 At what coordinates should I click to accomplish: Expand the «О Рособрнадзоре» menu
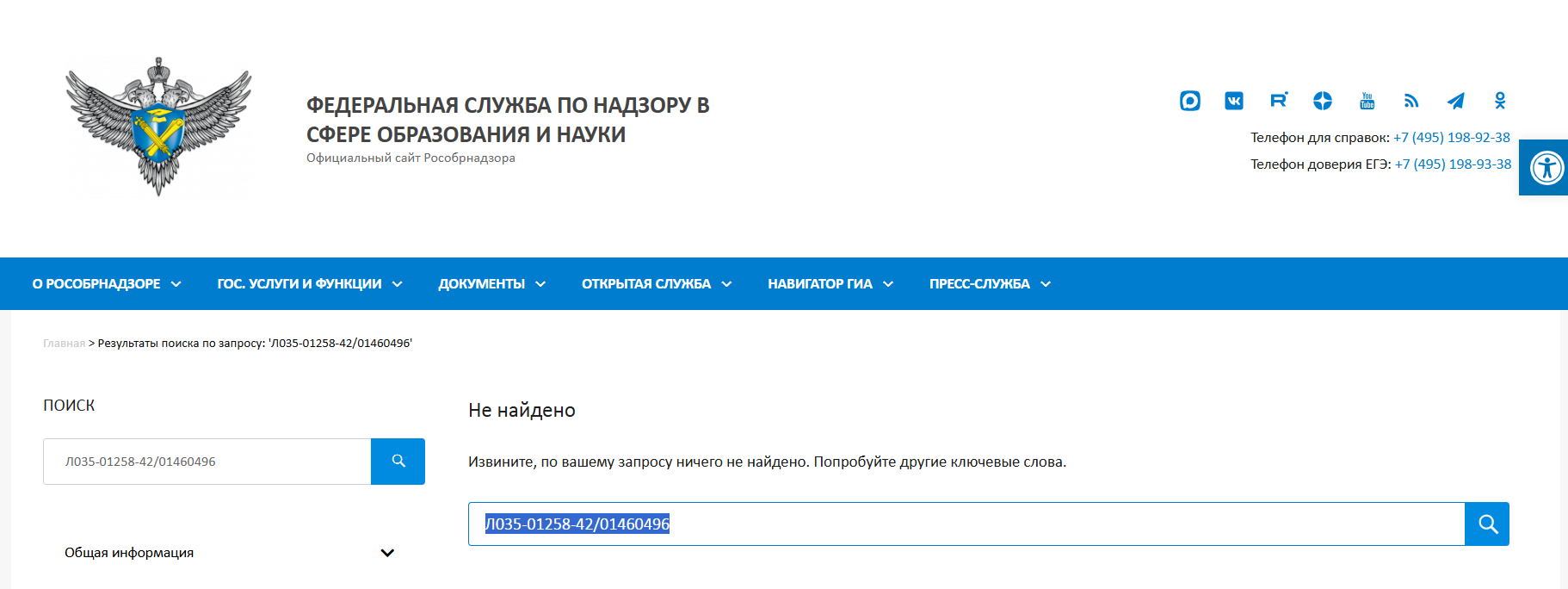pyautogui.click(x=107, y=284)
